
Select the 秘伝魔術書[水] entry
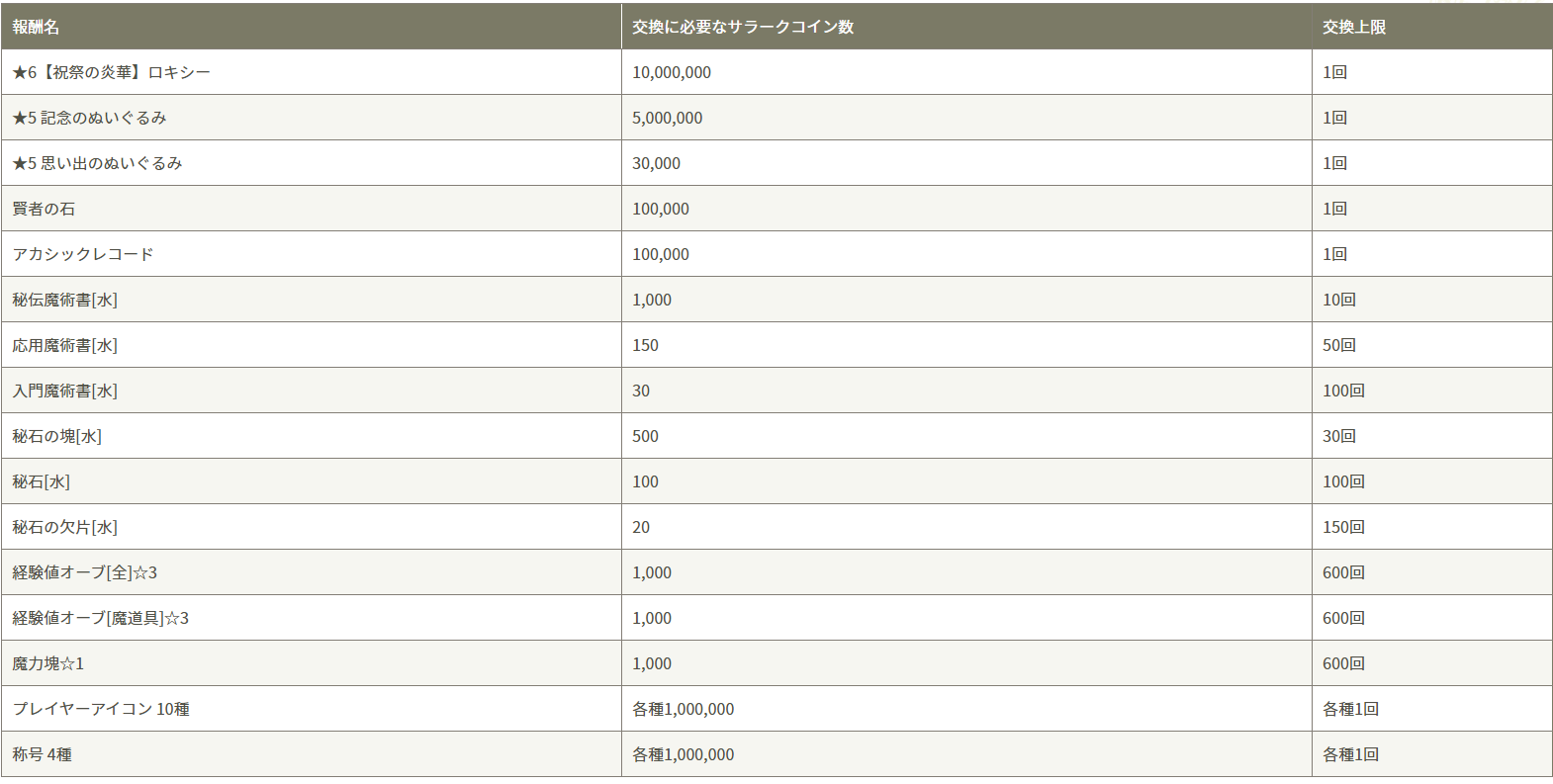coord(64,301)
